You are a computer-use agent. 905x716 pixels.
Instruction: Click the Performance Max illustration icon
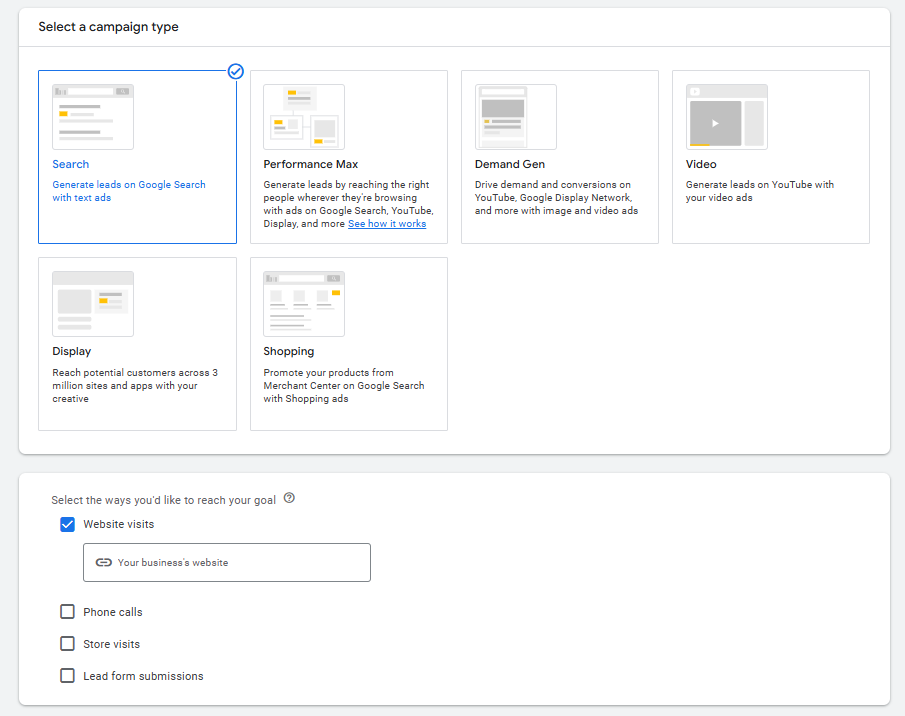[x=304, y=117]
